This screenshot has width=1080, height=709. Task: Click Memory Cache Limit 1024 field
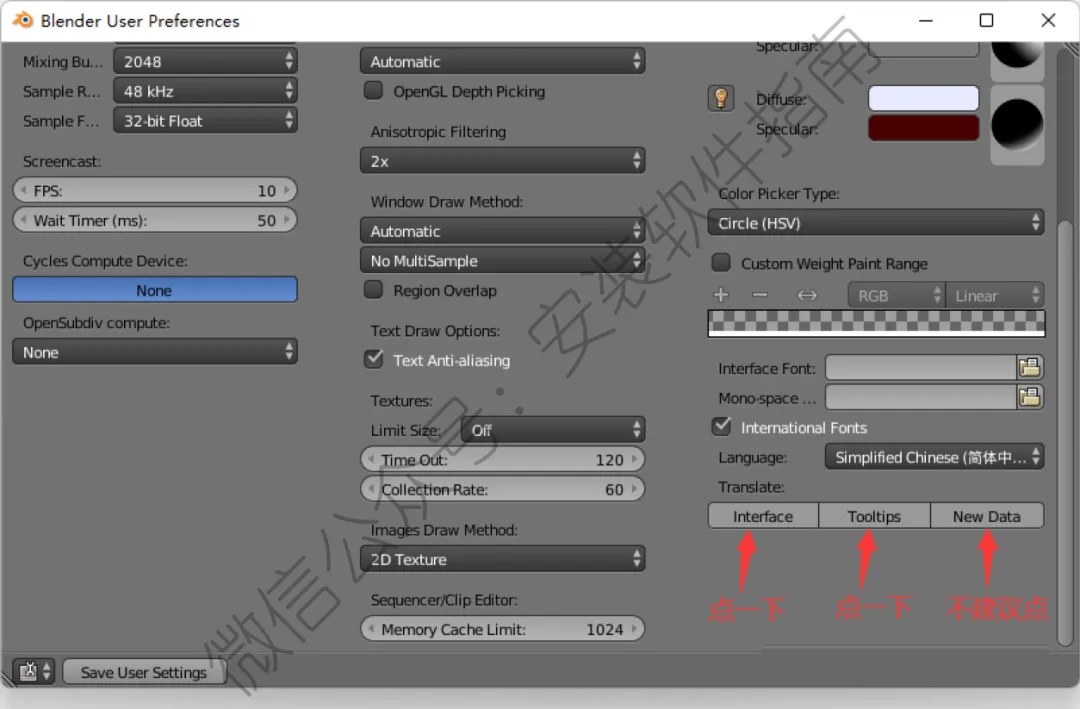(x=502, y=629)
